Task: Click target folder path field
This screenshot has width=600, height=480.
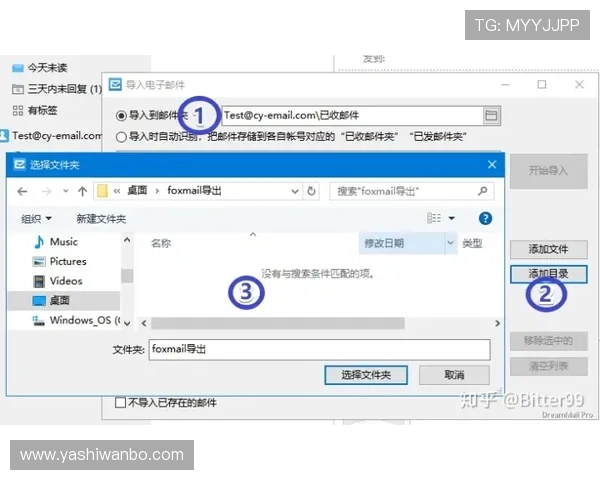Action: point(352,115)
